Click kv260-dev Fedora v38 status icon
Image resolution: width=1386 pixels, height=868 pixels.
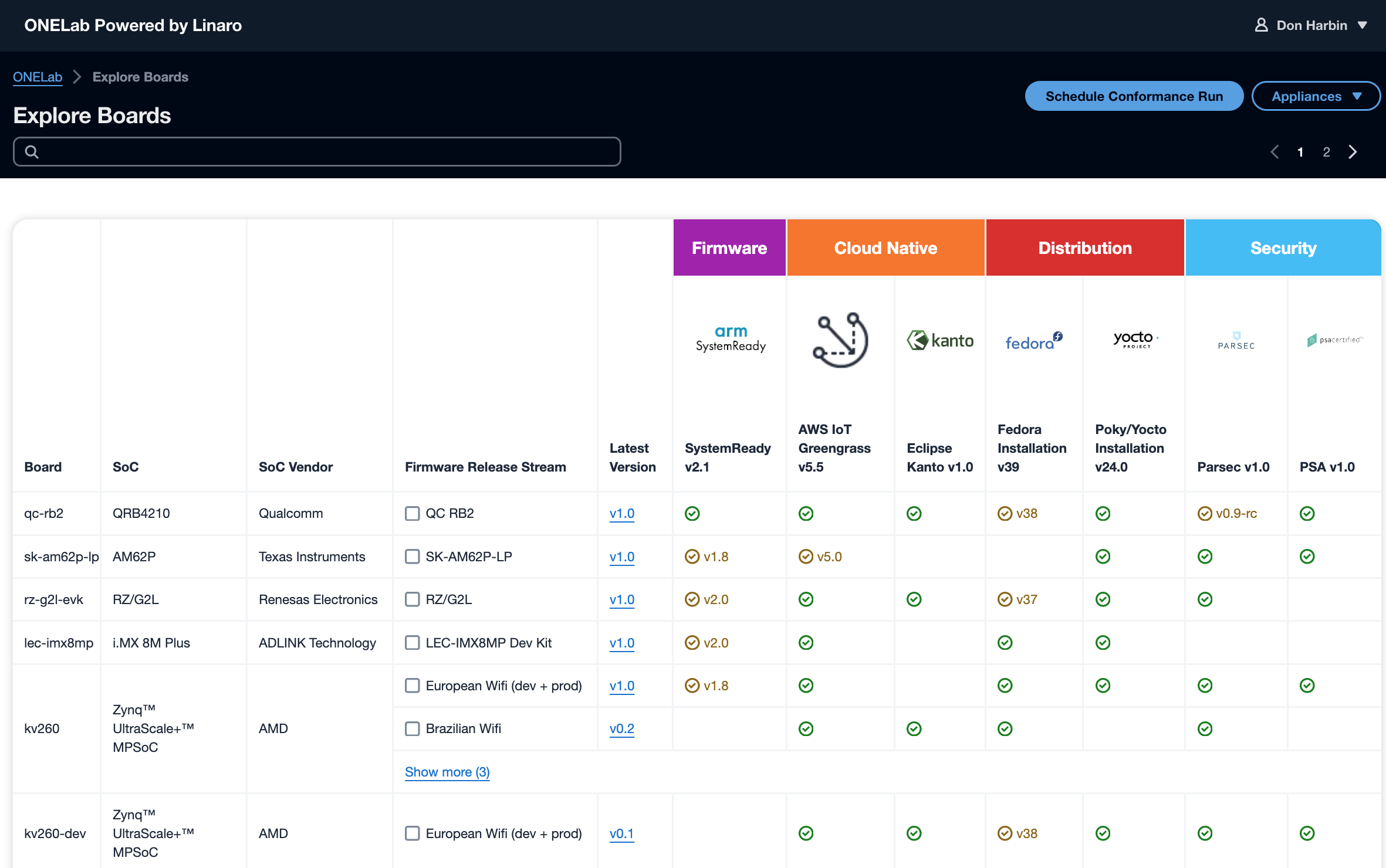click(1005, 833)
